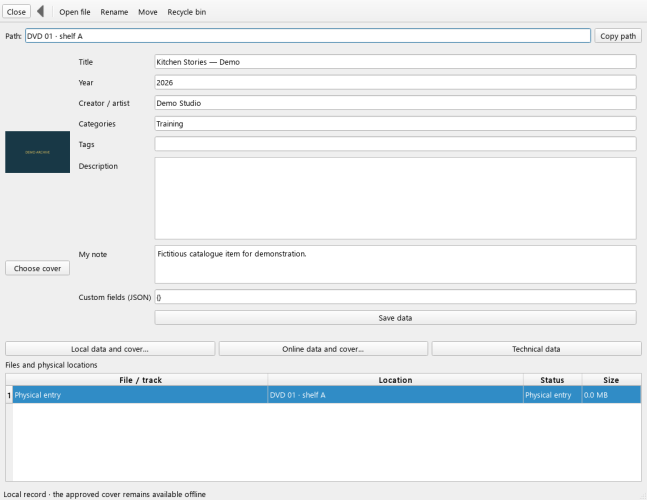This screenshot has width=647, height=500.
Task: Click the back arrow icon in toolbar
Action: pos(40,12)
